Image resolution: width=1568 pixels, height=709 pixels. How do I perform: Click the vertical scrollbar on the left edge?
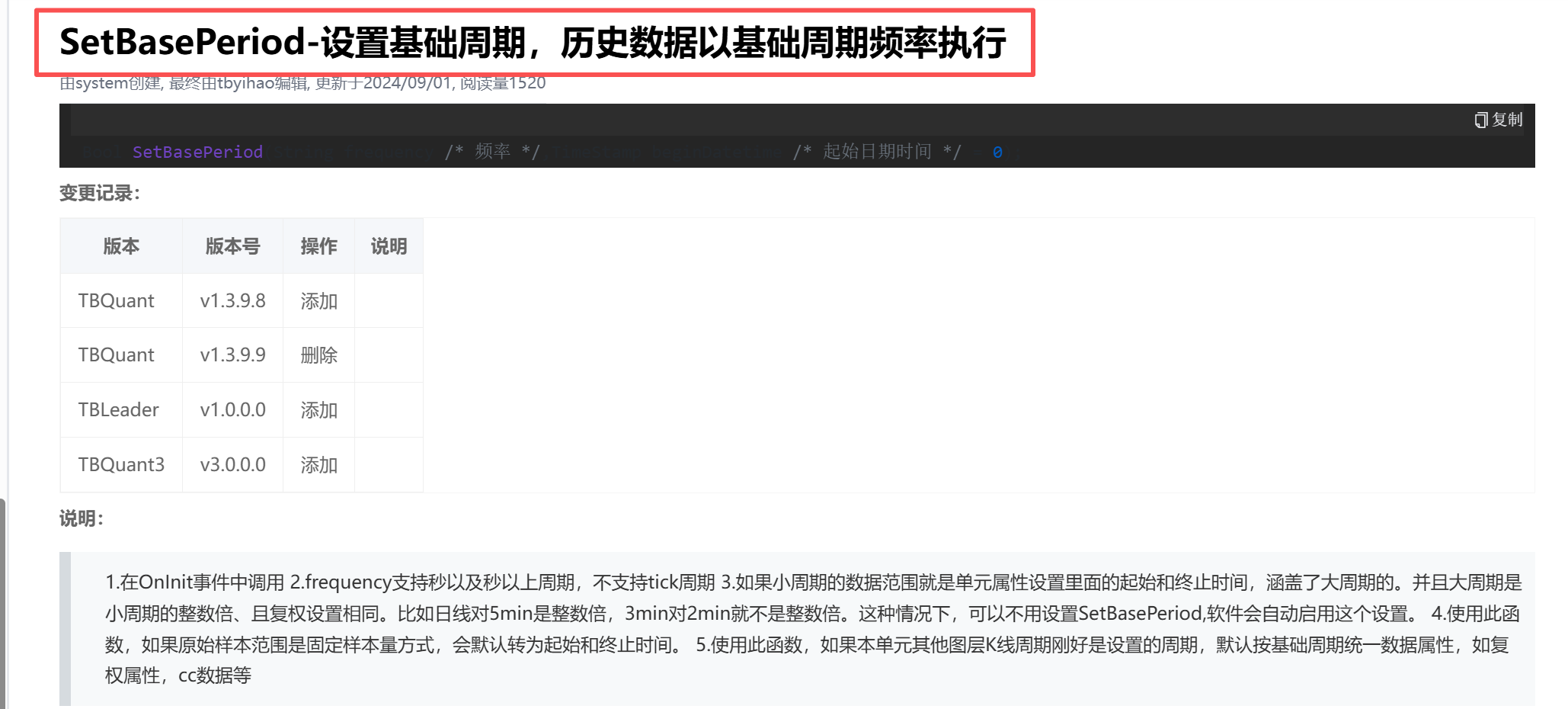pyautogui.click(x=3, y=602)
